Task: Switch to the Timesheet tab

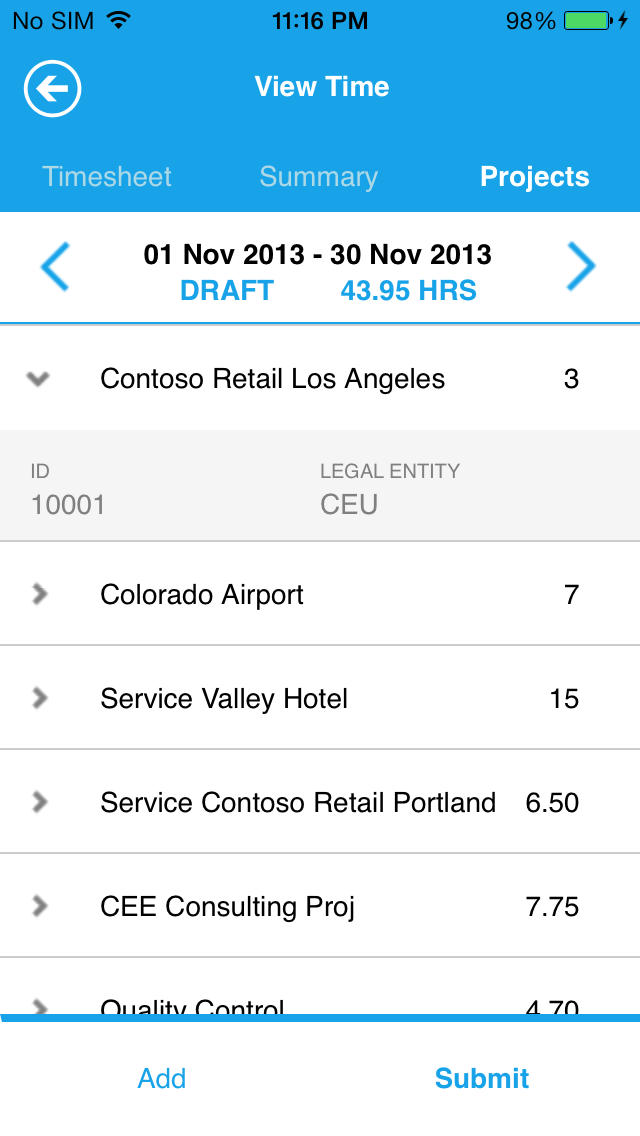Action: tap(107, 177)
